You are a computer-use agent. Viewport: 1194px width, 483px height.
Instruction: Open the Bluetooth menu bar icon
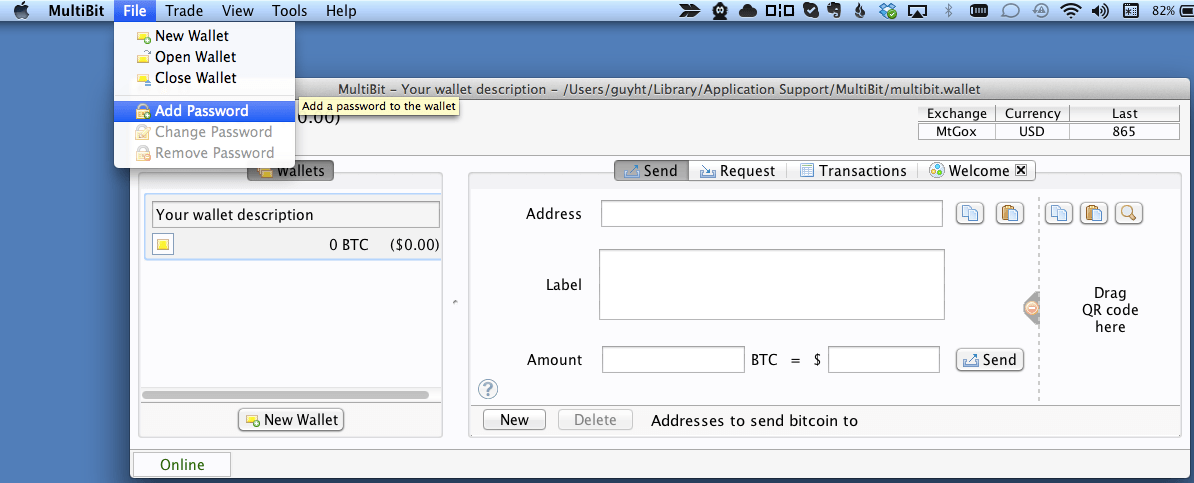pyautogui.click(x=949, y=11)
